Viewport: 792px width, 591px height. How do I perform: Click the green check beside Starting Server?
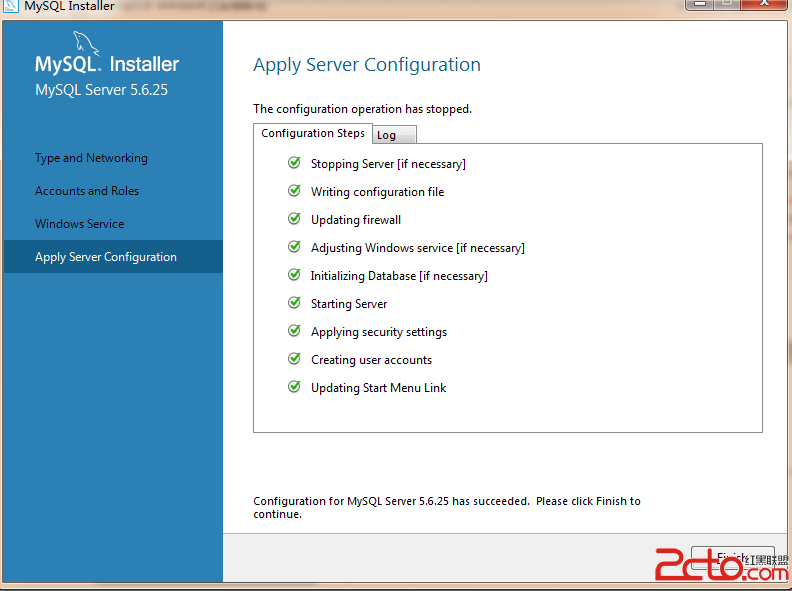click(294, 303)
